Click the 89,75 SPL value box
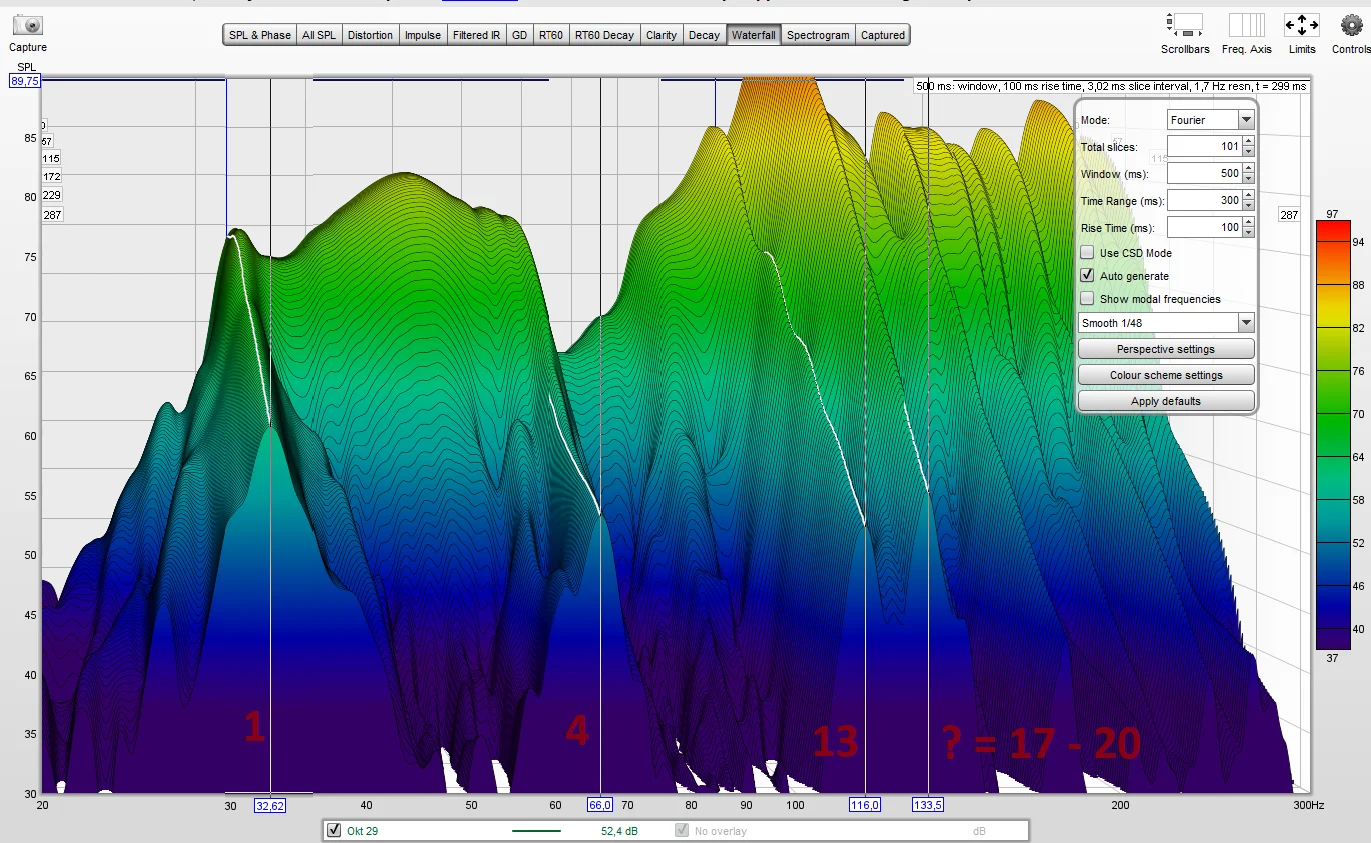This screenshot has width=1371, height=843. (x=25, y=82)
